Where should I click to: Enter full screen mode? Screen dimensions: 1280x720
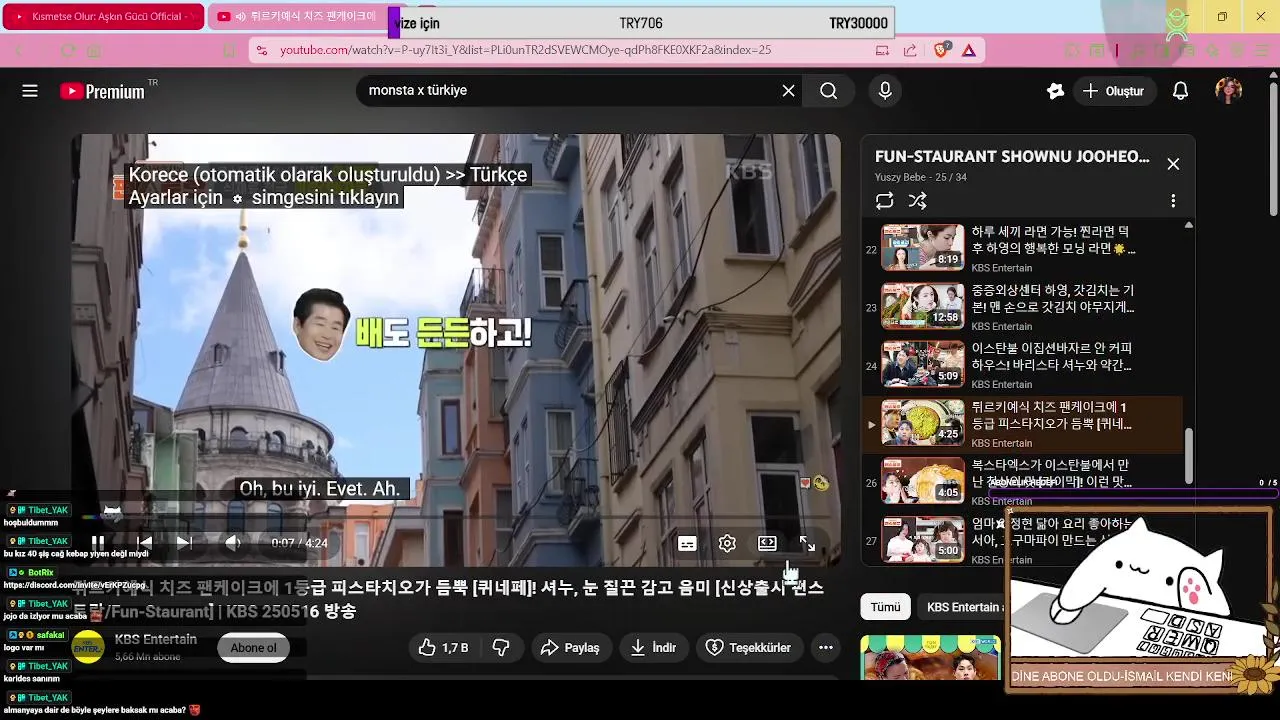pyautogui.click(x=807, y=543)
